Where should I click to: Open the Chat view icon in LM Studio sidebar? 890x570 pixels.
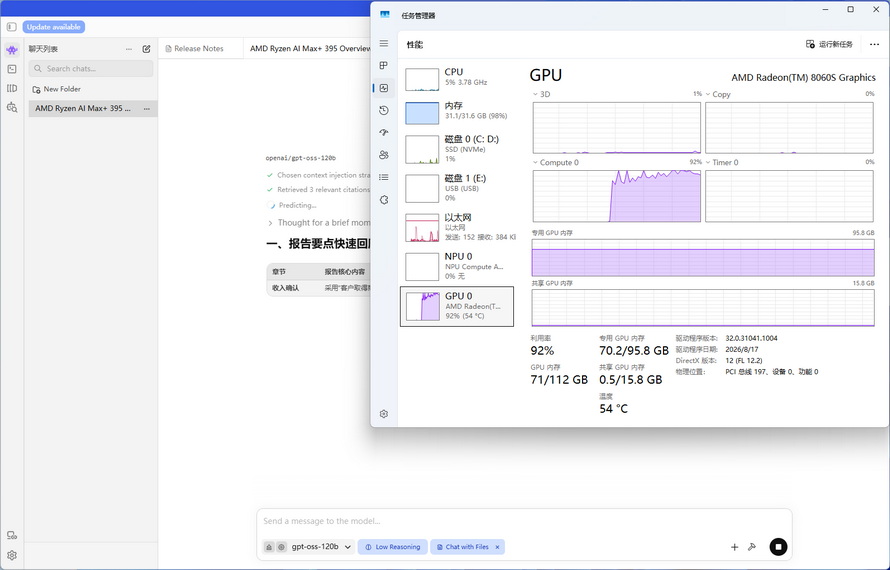click(x=12, y=50)
